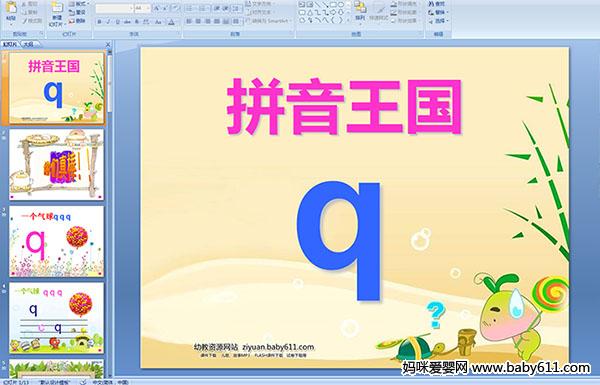Click the Replace button in editing group
Screen dimensions: 600x385
[x=438, y=12]
